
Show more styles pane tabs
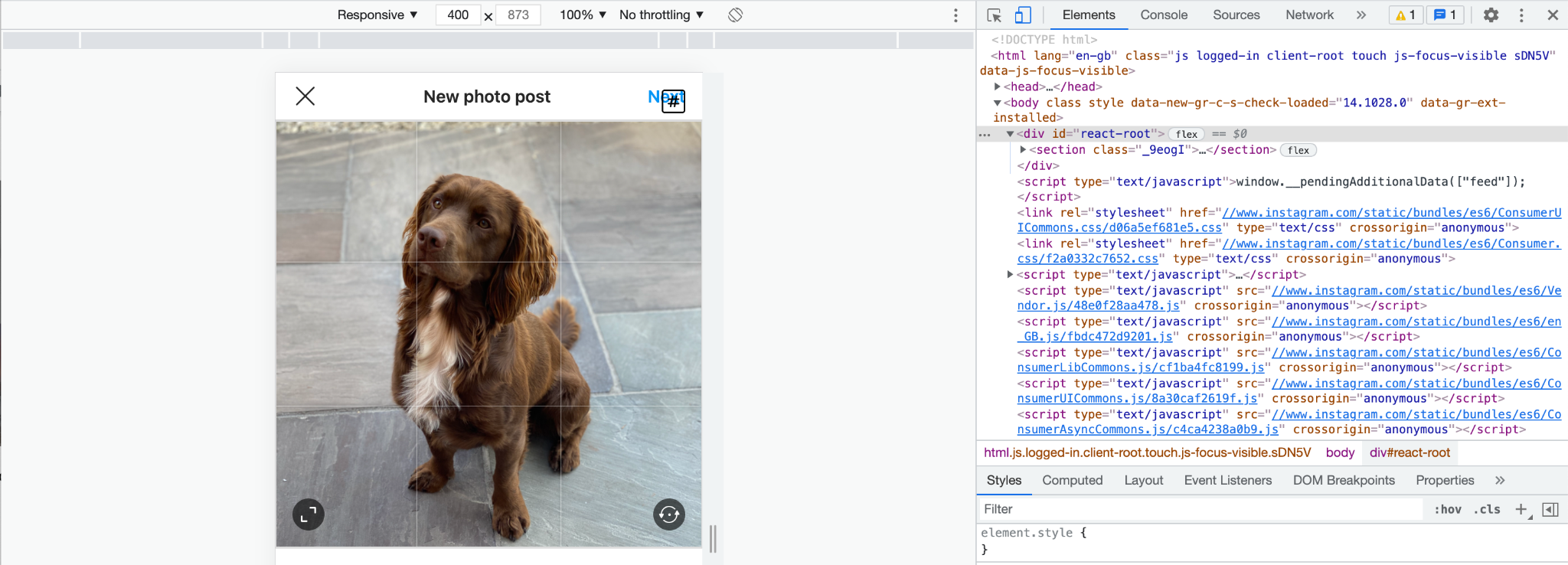coord(1500,480)
